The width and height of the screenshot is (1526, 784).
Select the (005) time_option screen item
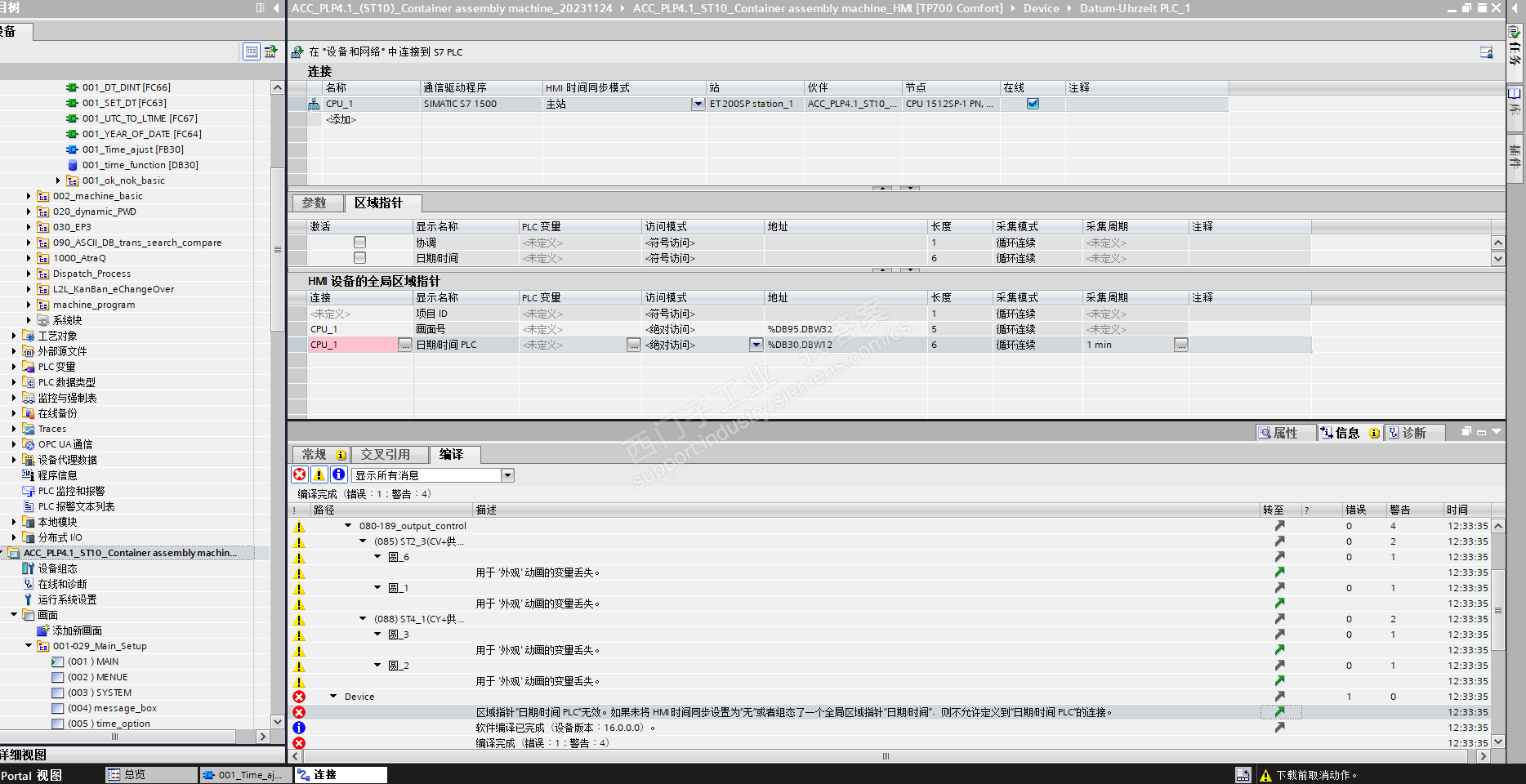click(109, 724)
